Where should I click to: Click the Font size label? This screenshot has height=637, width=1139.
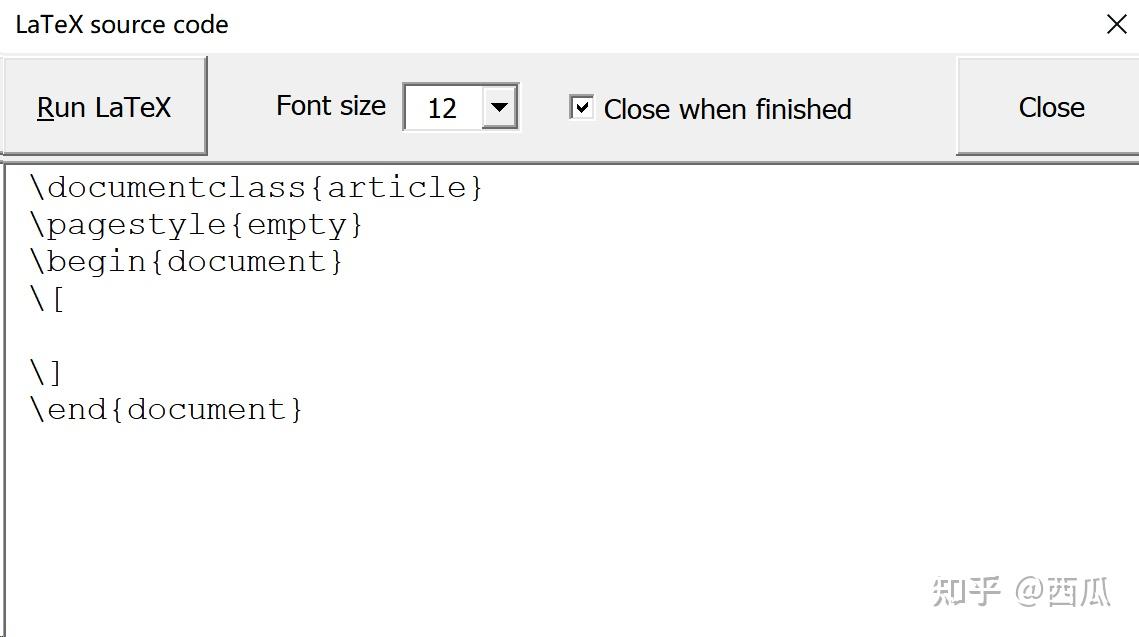pos(331,106)
